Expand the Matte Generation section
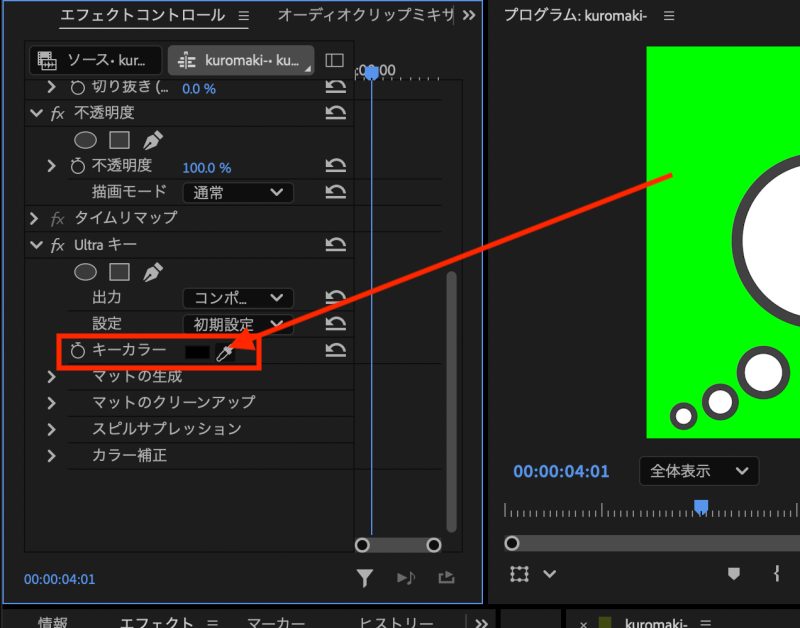800x628 pixels. pyautogui.click(x=52, y=376)
